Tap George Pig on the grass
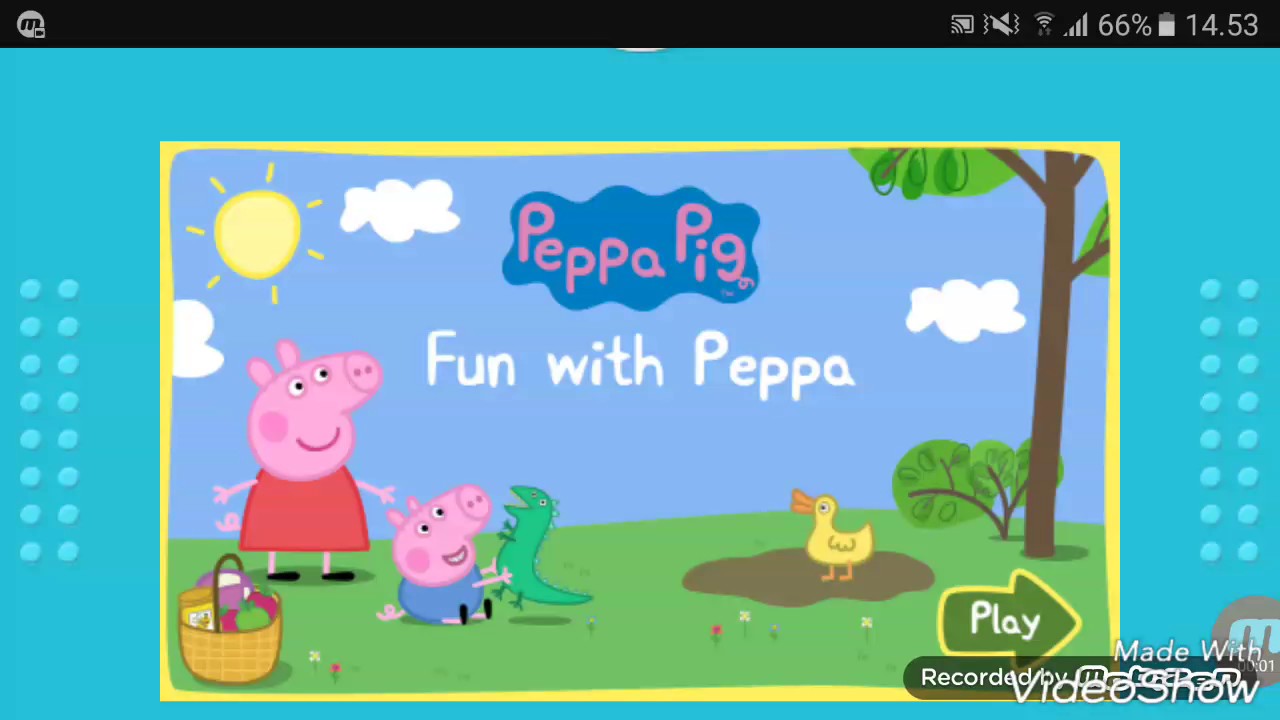The image size is (1280, 720). point(440,553)
